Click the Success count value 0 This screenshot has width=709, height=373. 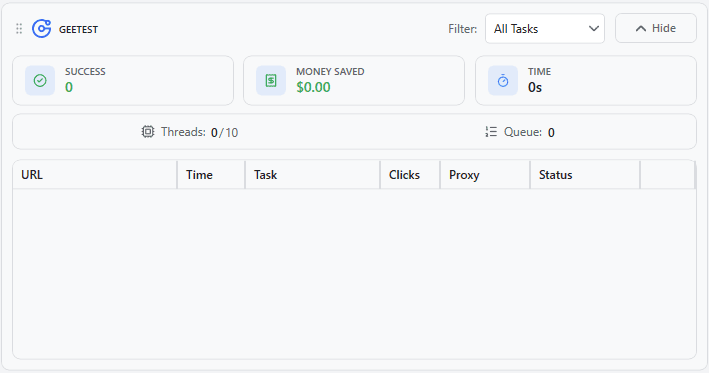[69, 87]
